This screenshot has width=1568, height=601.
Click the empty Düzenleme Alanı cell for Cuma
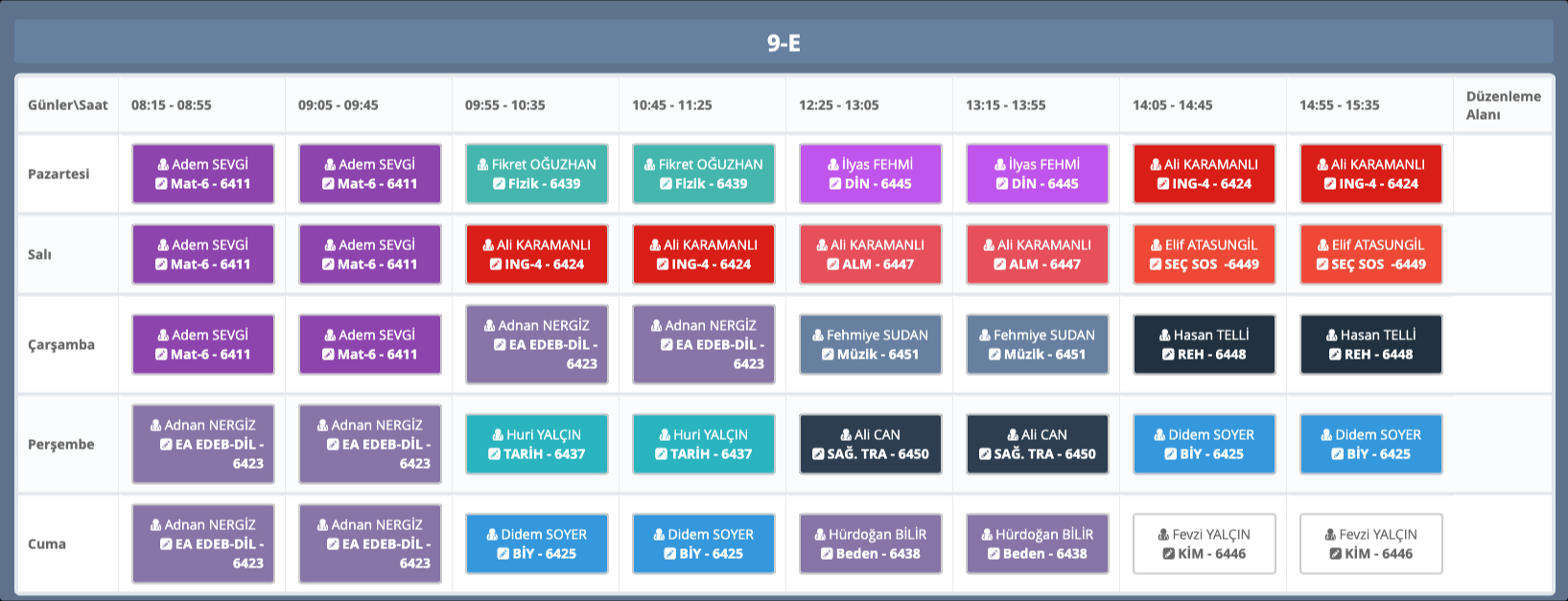click(x=1502, y=543)
